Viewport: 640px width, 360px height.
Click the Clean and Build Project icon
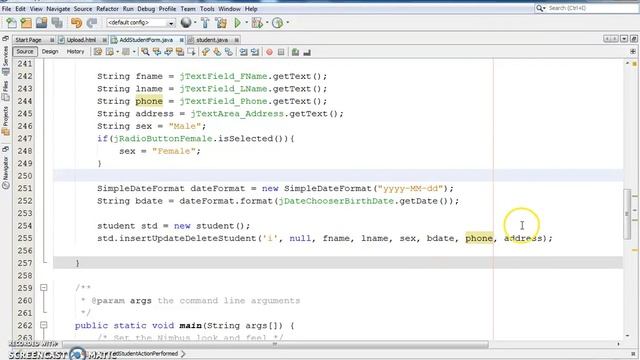[221, 23]
